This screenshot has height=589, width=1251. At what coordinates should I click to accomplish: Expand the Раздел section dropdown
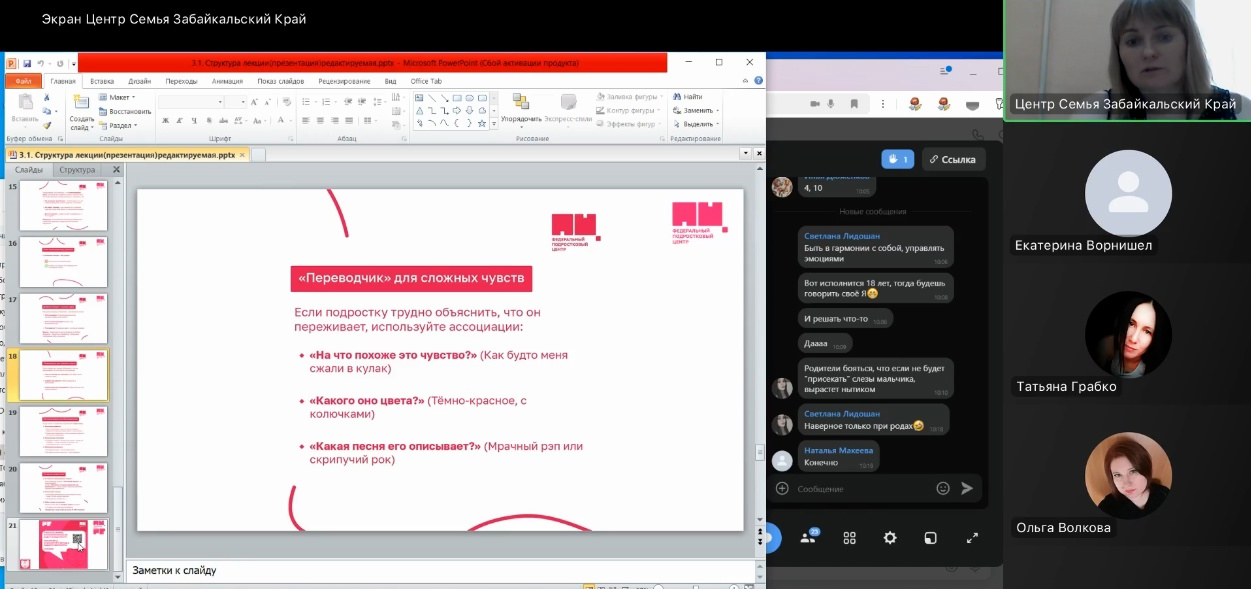(x=119, y=125)
